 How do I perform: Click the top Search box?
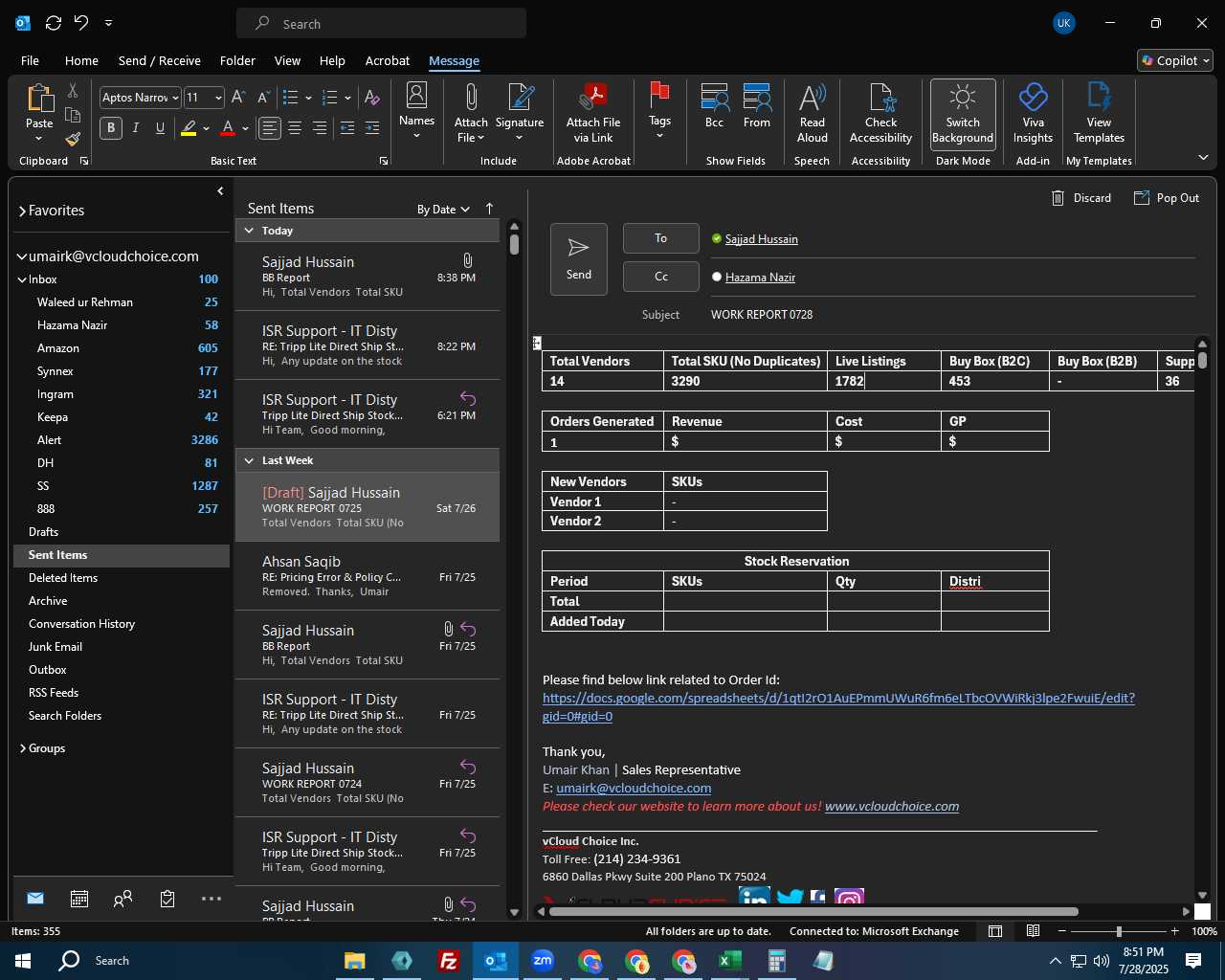(382, 24)
